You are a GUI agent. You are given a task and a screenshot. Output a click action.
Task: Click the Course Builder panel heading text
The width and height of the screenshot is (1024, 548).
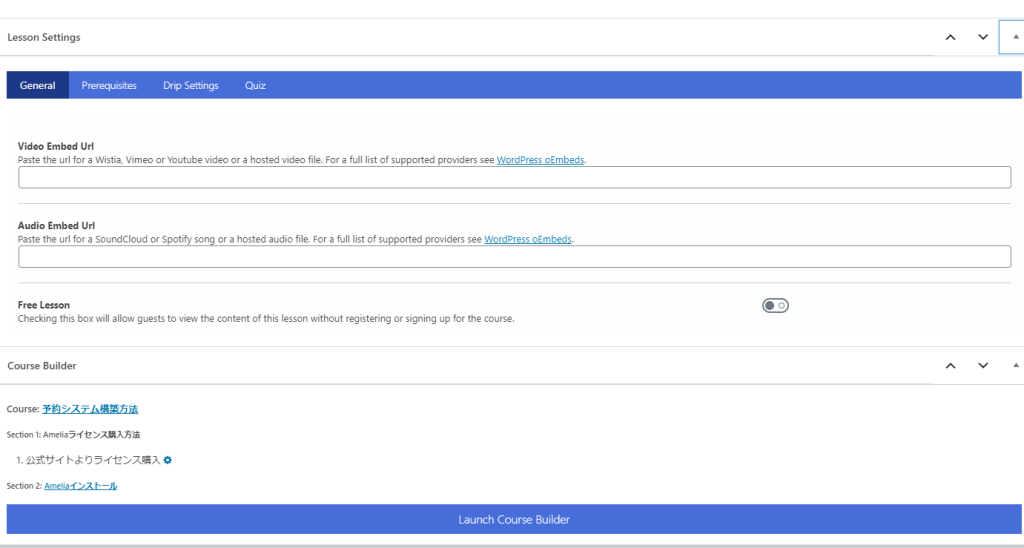pos(42,366)
